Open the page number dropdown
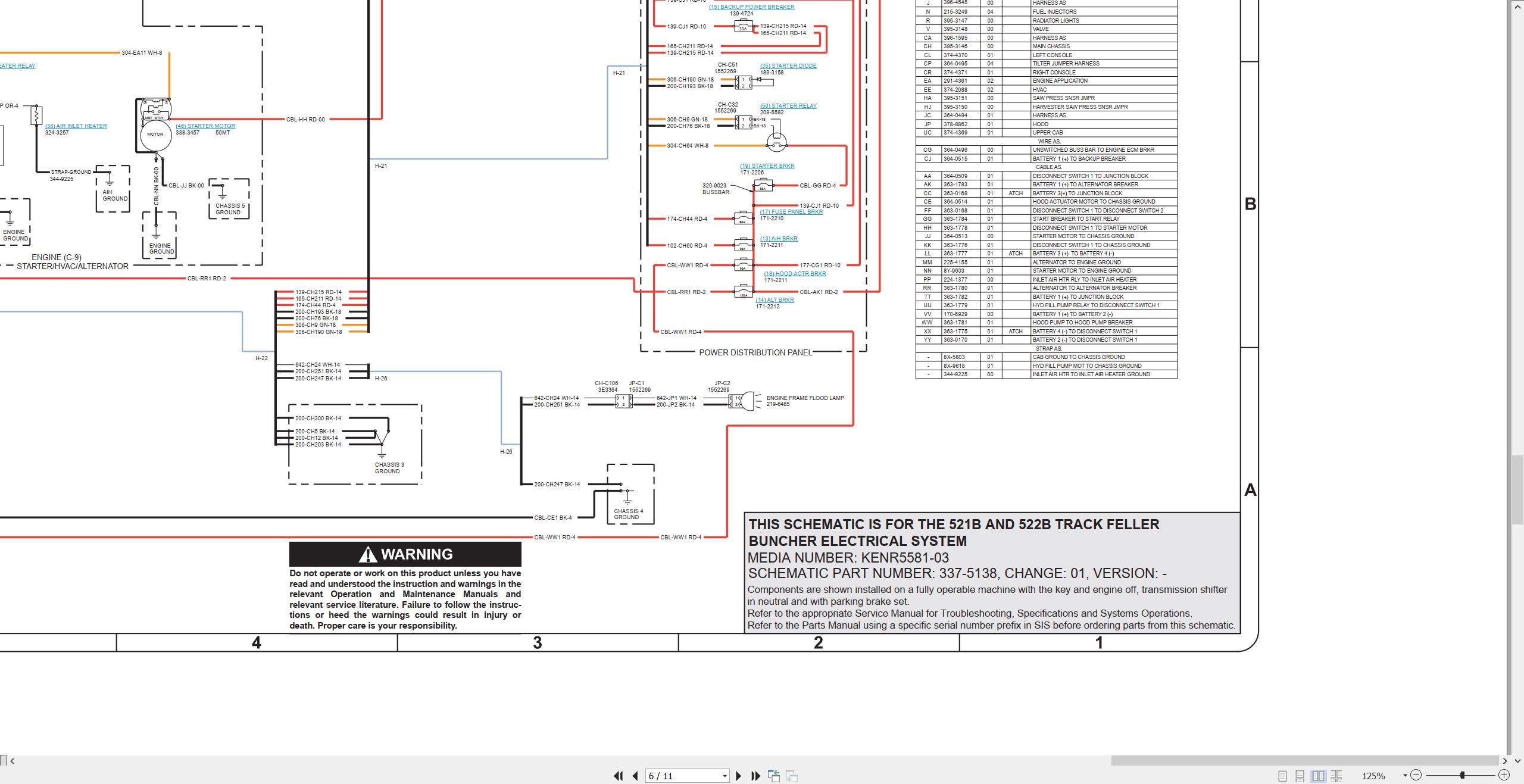The height and width of the screenshot is (784, 1524). click(x=724, y=776)
